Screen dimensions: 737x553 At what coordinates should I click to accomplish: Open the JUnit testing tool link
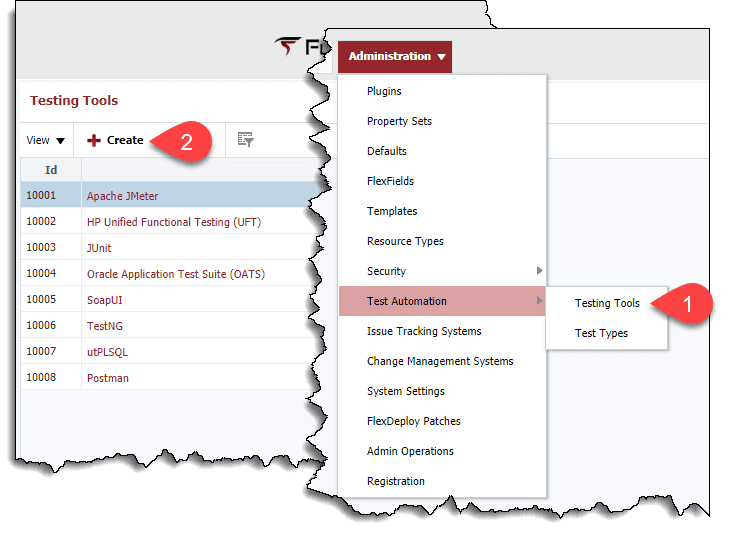(99, 248)
